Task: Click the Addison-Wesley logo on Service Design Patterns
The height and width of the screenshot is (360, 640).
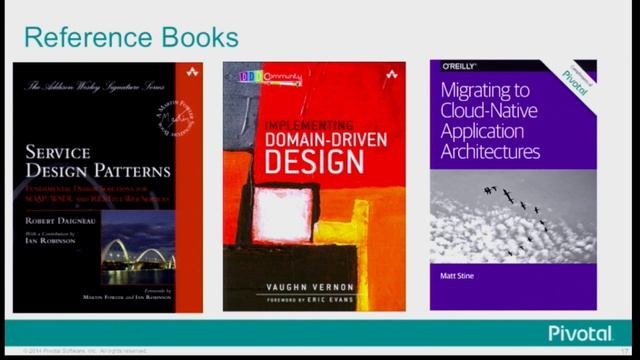Action: 192,72
